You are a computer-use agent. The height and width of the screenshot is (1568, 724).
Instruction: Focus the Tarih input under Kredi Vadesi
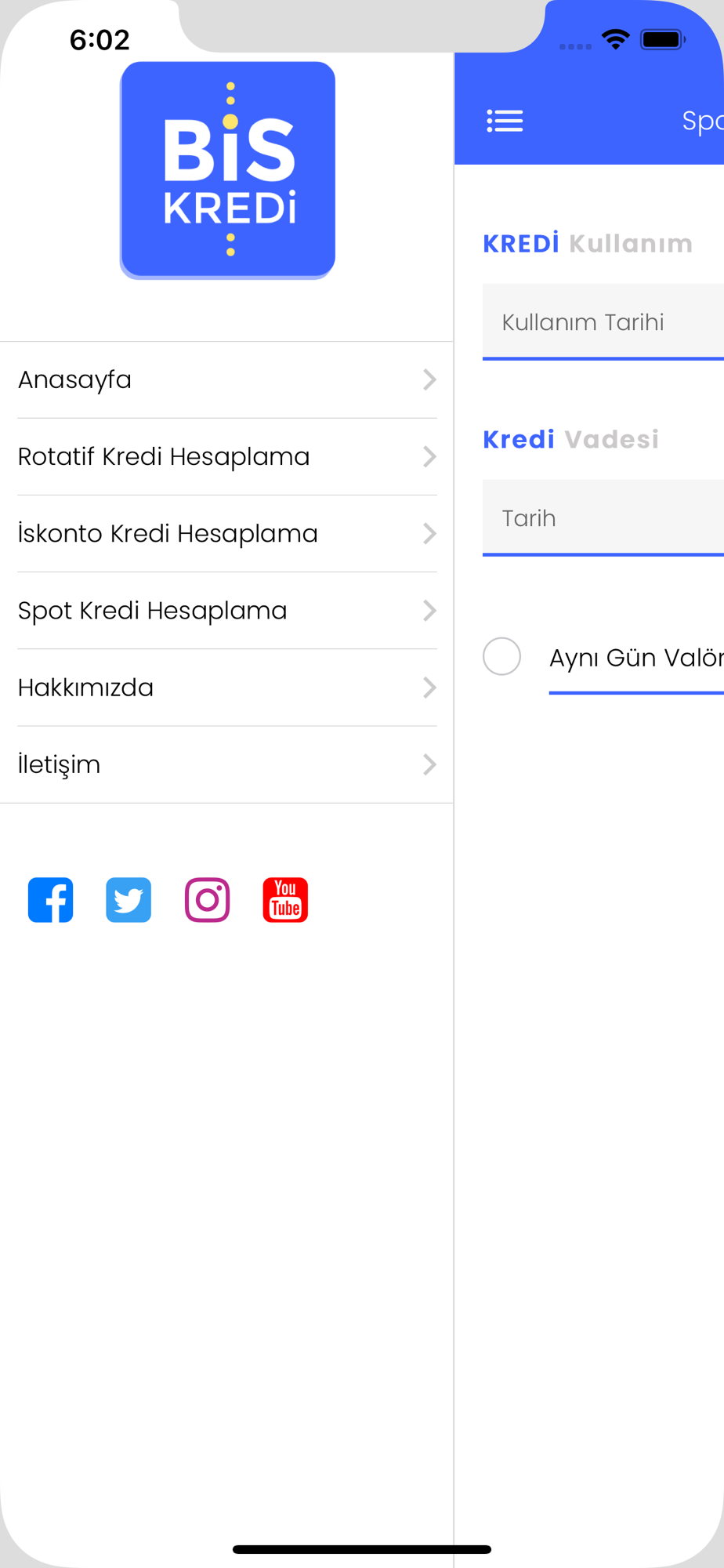(x=603, y=517)
